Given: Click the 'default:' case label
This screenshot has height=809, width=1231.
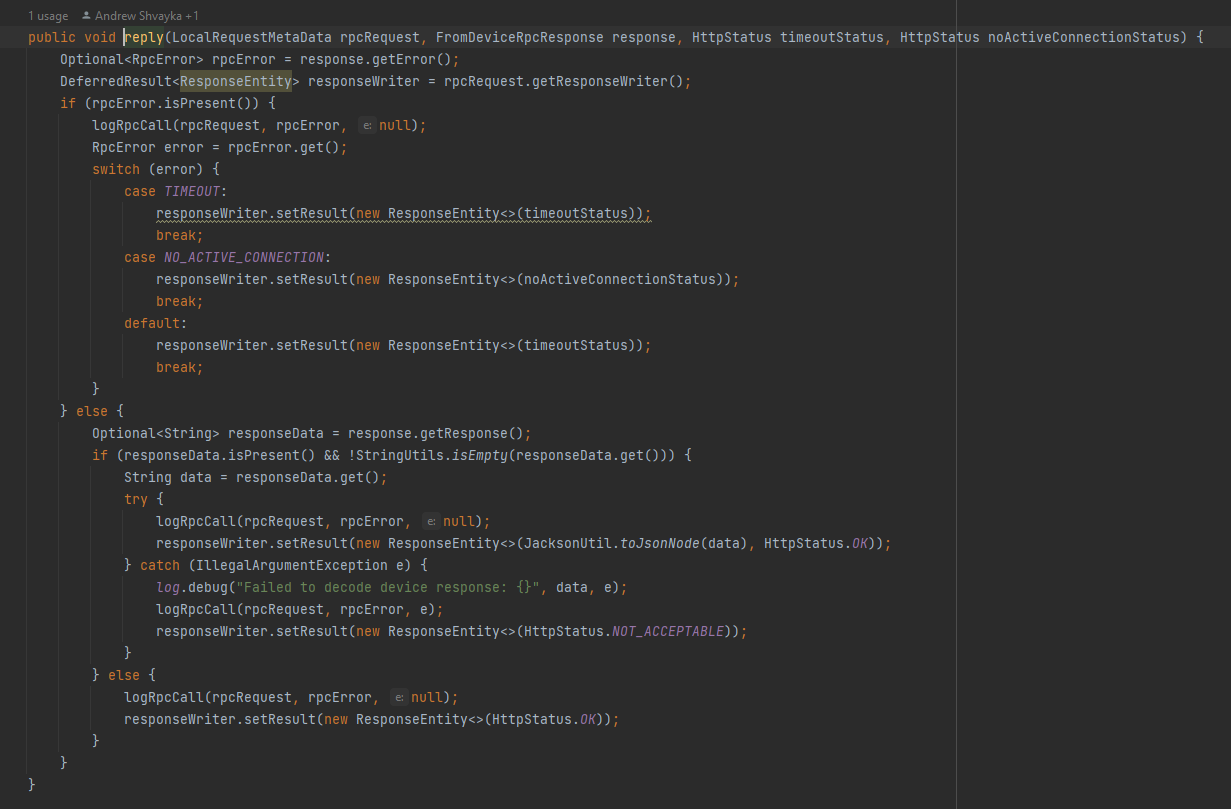Looking at the screenshot, I should click(156, 323).
